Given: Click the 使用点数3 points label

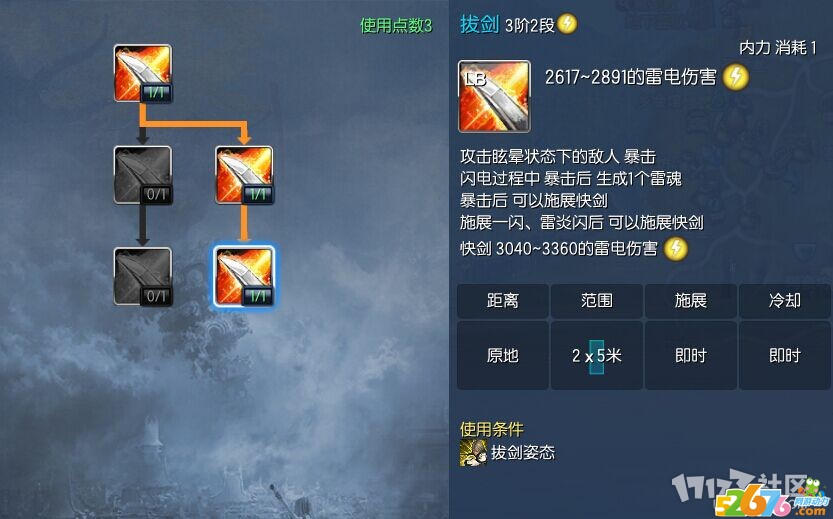Looking at the screenshot, I should pos(396,25).
